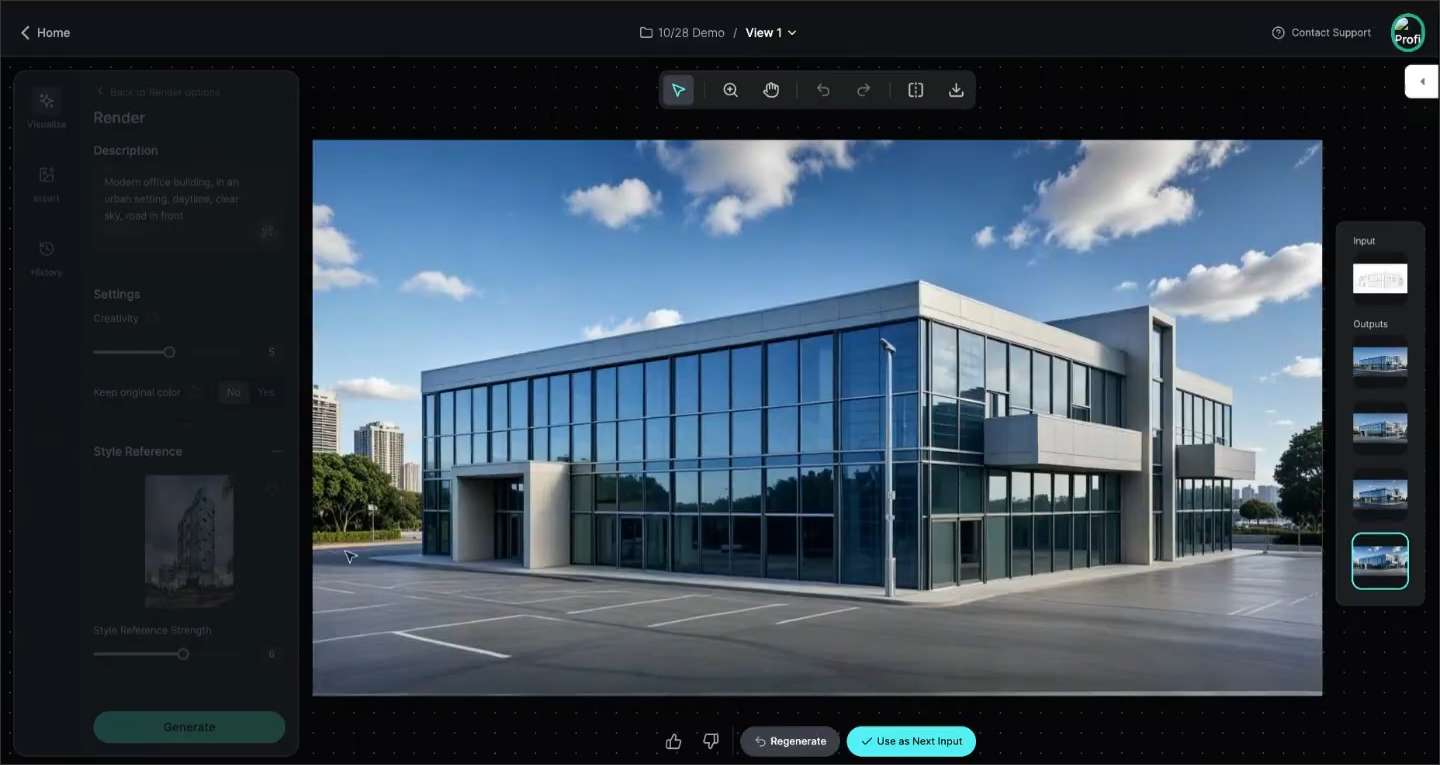Click the Creativity info icon
1440x765 pixels.
[x=152, y=319]
